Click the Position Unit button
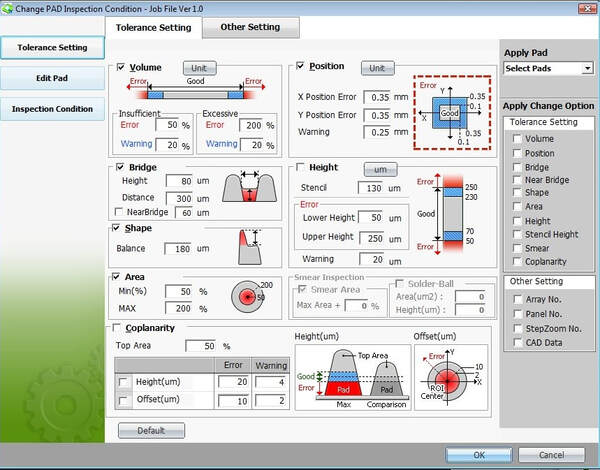The width and height of the screenshot is (600, 470). tap(376, 68)
